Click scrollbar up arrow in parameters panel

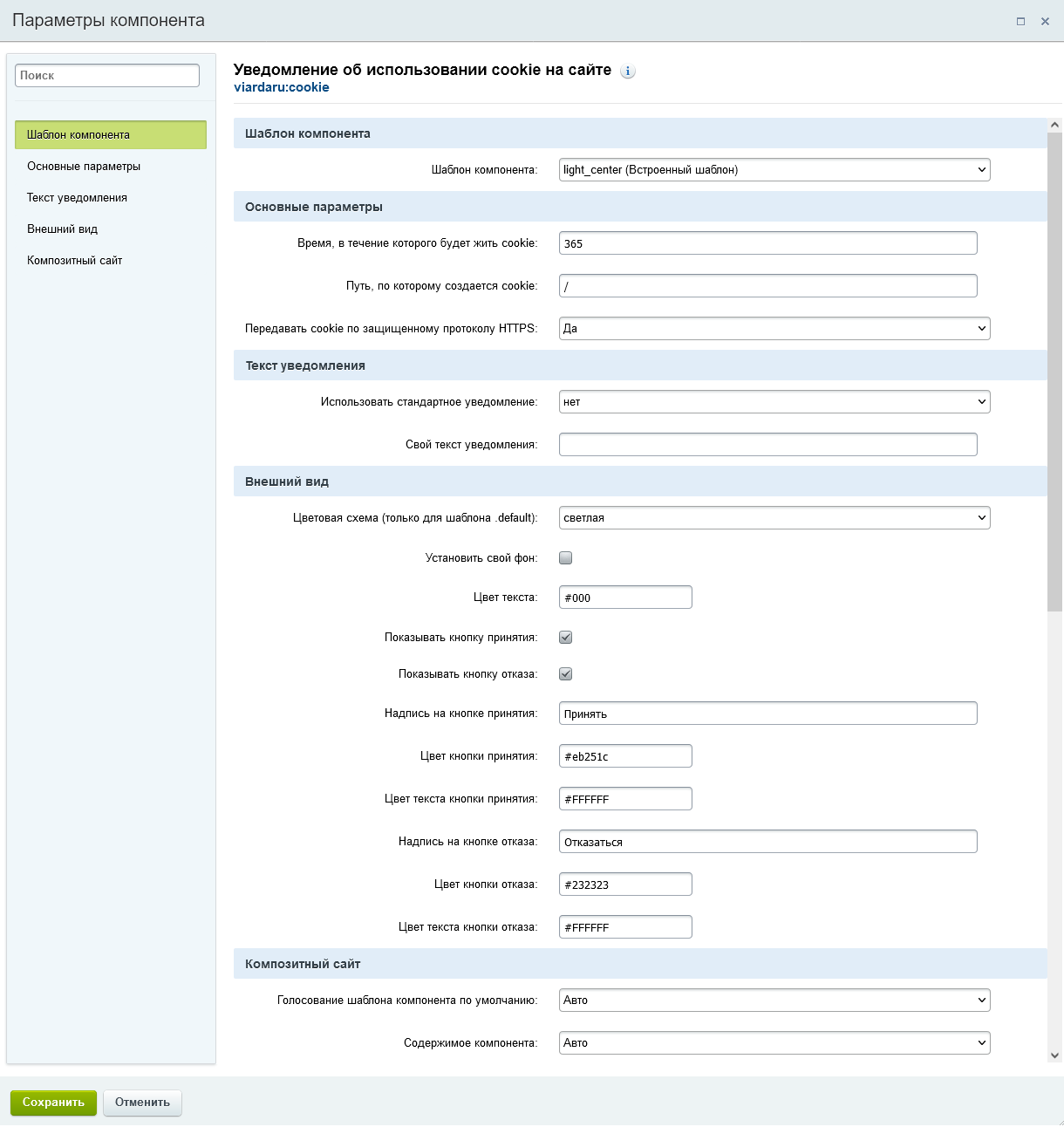(1054, 126)
